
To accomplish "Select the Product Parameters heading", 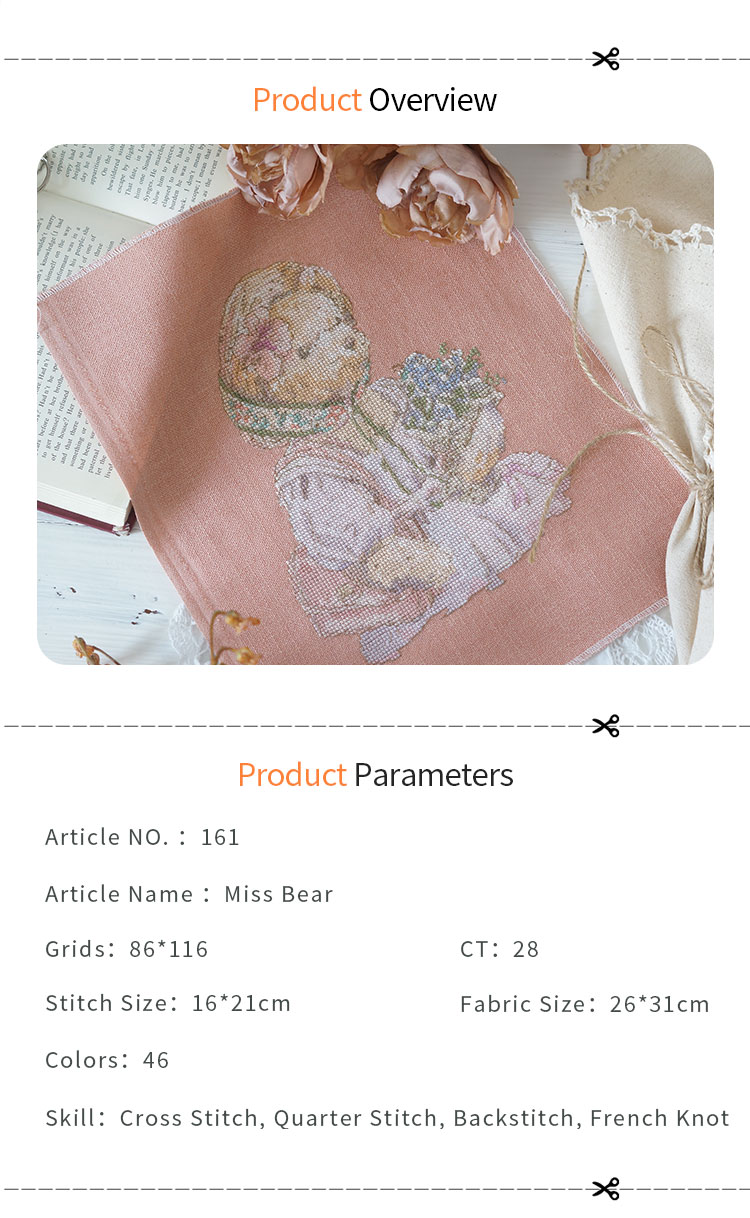I will tap(375, 775).
